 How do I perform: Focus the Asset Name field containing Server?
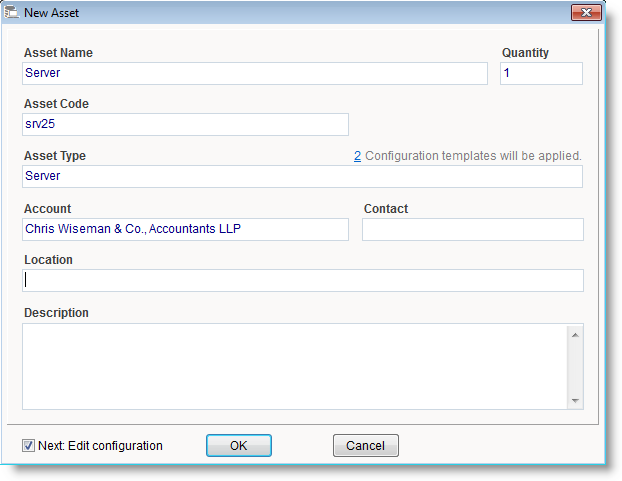tap(254, 73)
